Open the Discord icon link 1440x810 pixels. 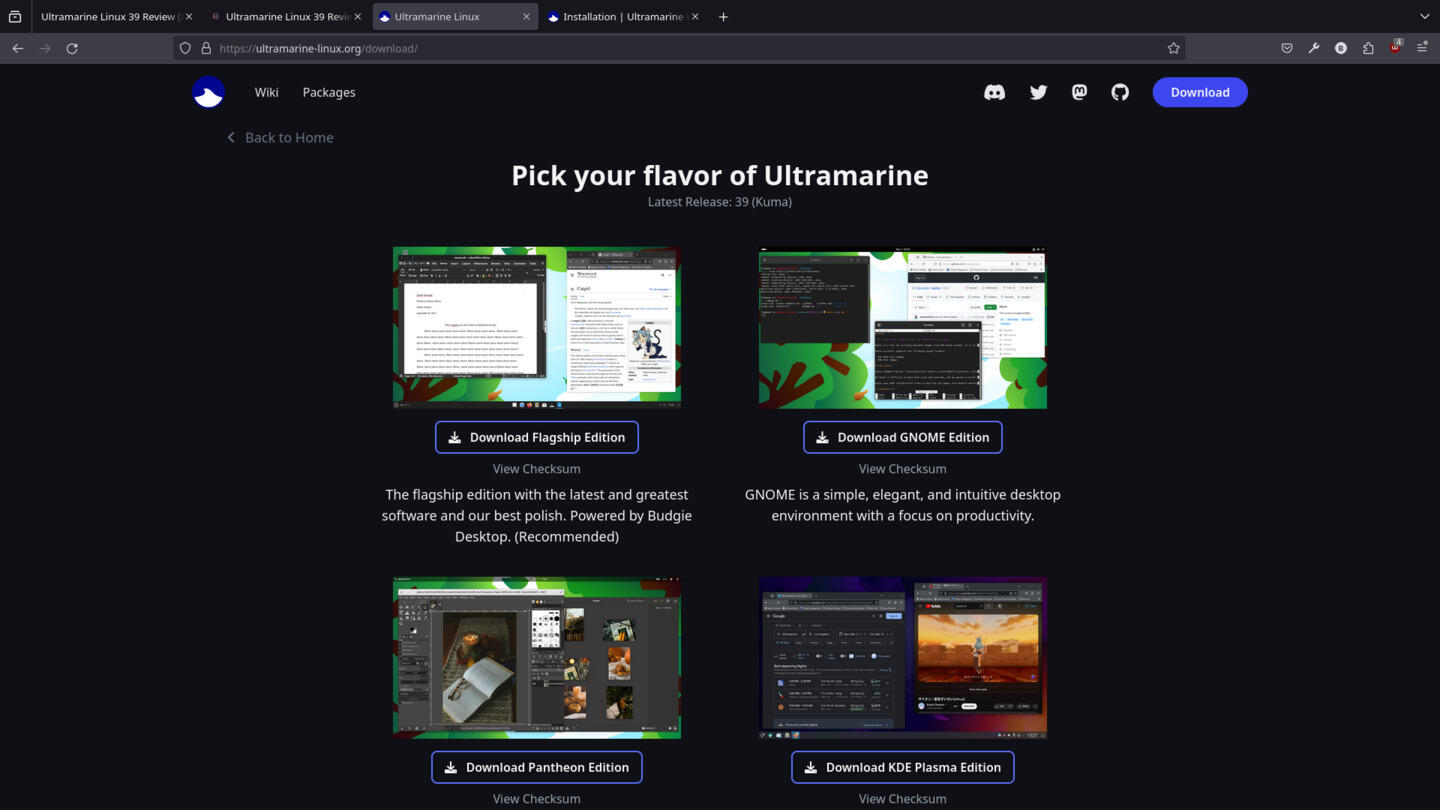click(994, 92)
